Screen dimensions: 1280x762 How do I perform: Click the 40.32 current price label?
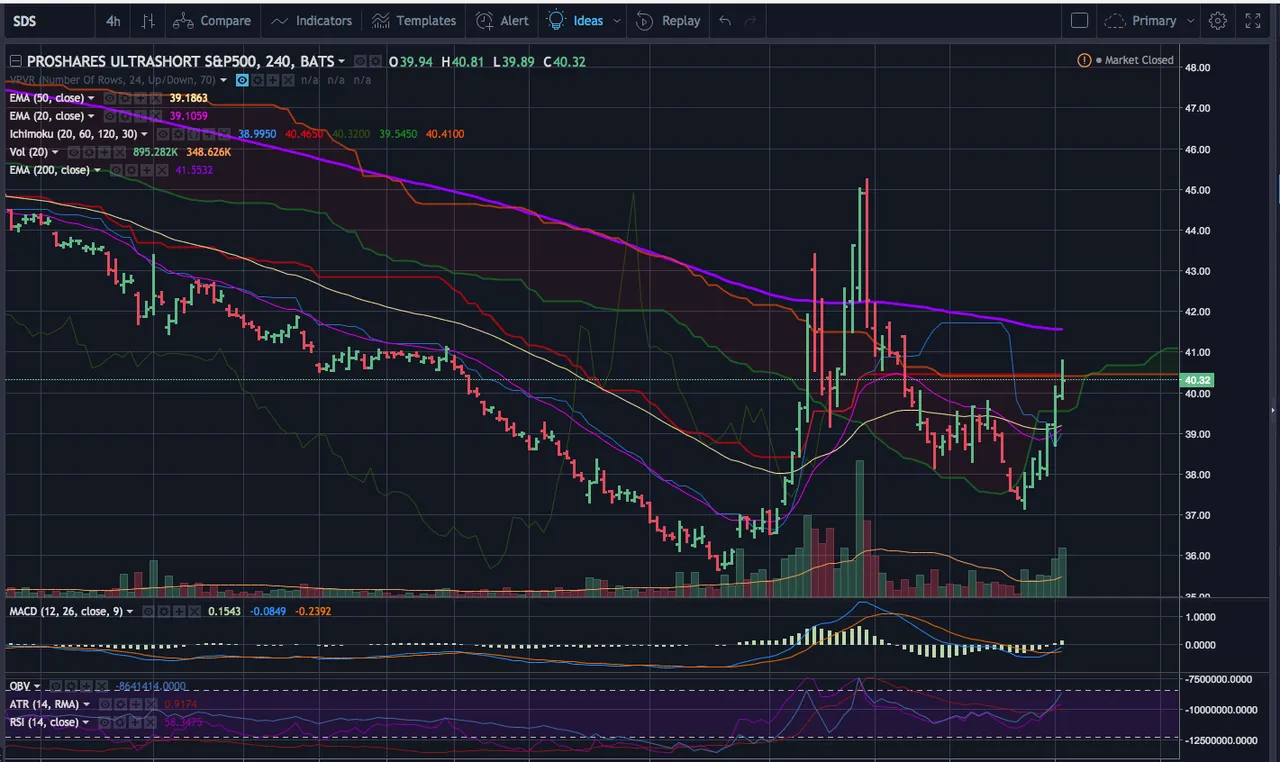click(1198, 380)
